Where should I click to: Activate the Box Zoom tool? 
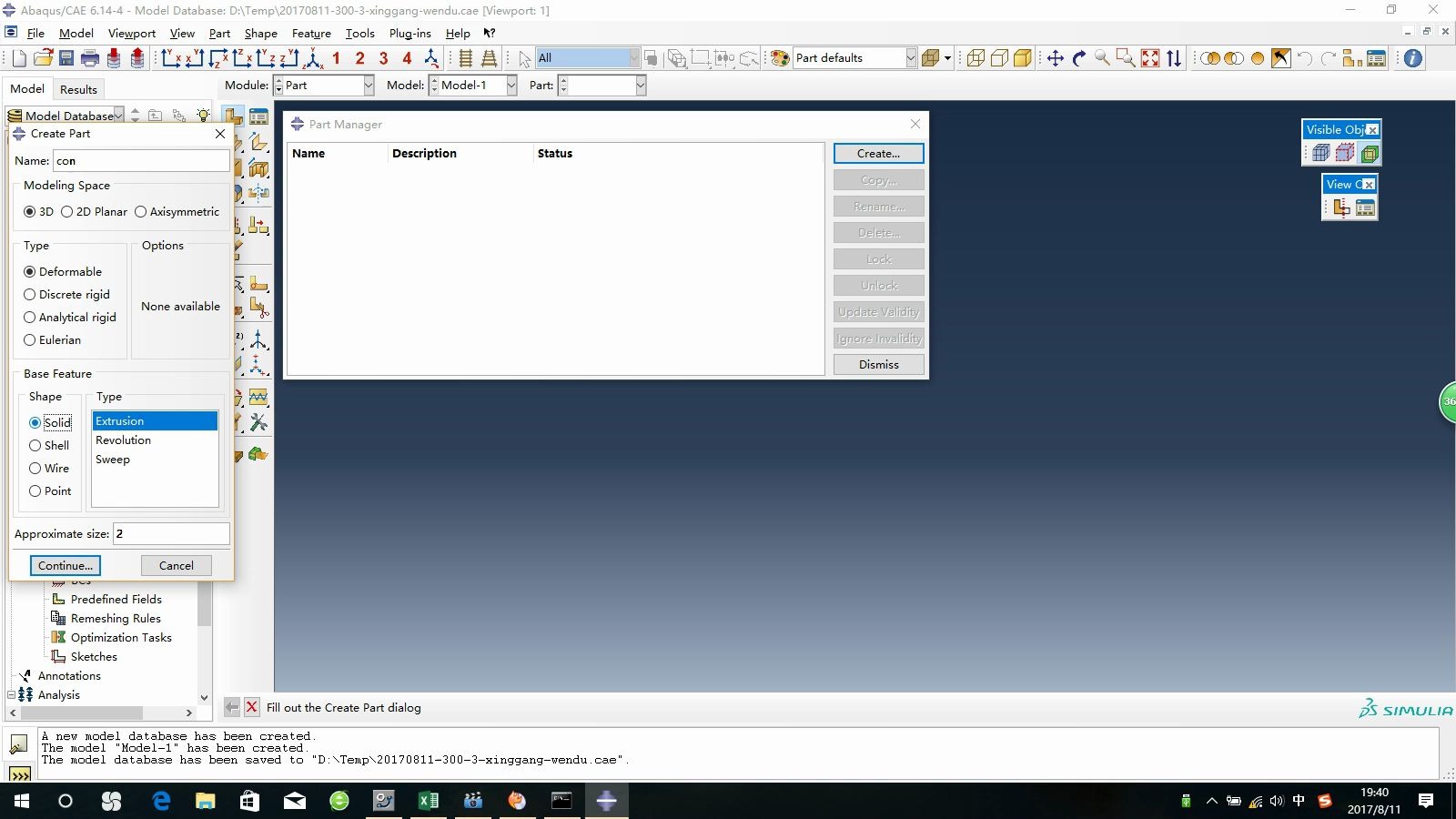tap(1127, 58)
